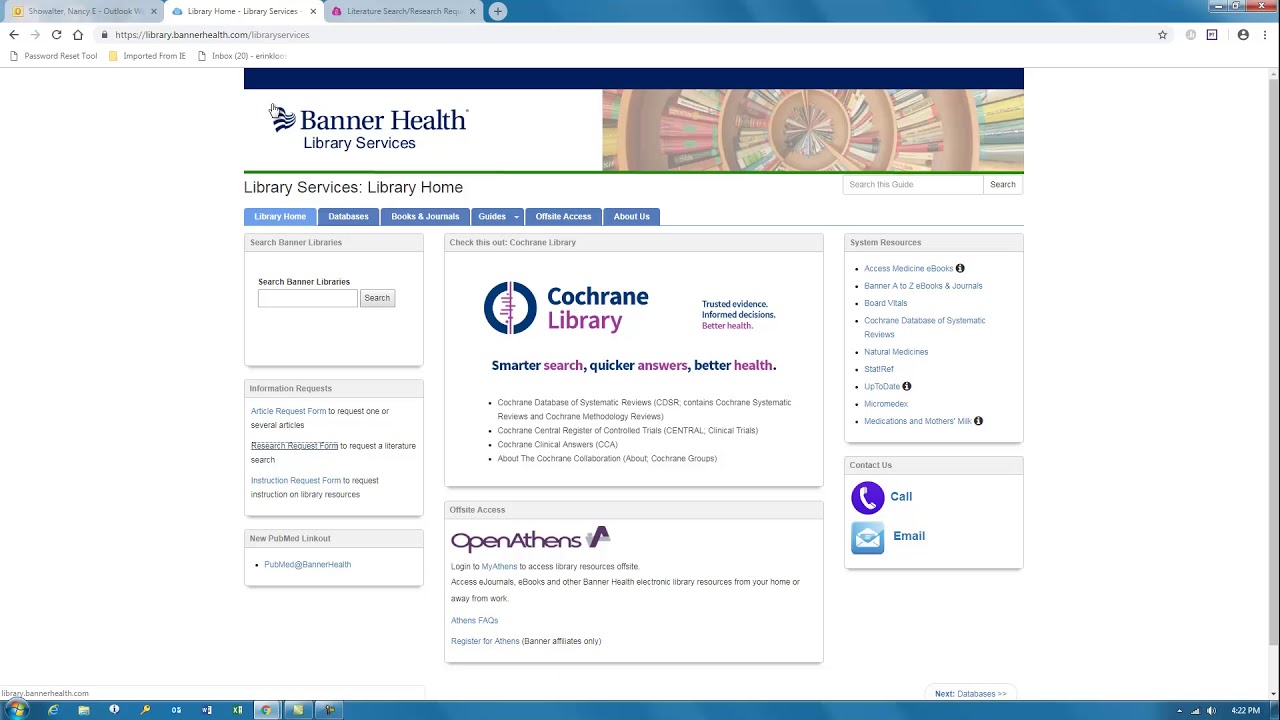
Task: Click the page vertical scrollbar
Action: coord(1273,360)
